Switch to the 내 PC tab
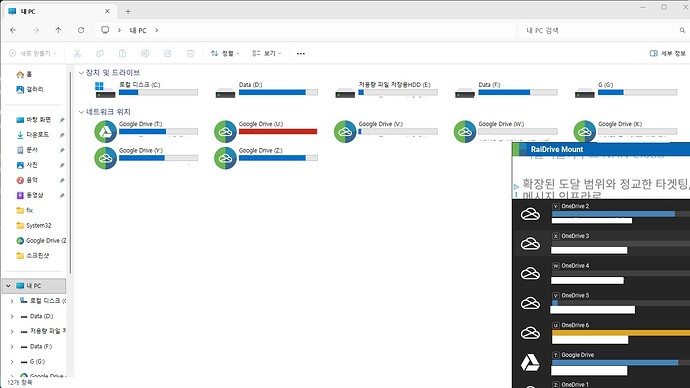Screen dimensions: 690x388 (59, 11)
